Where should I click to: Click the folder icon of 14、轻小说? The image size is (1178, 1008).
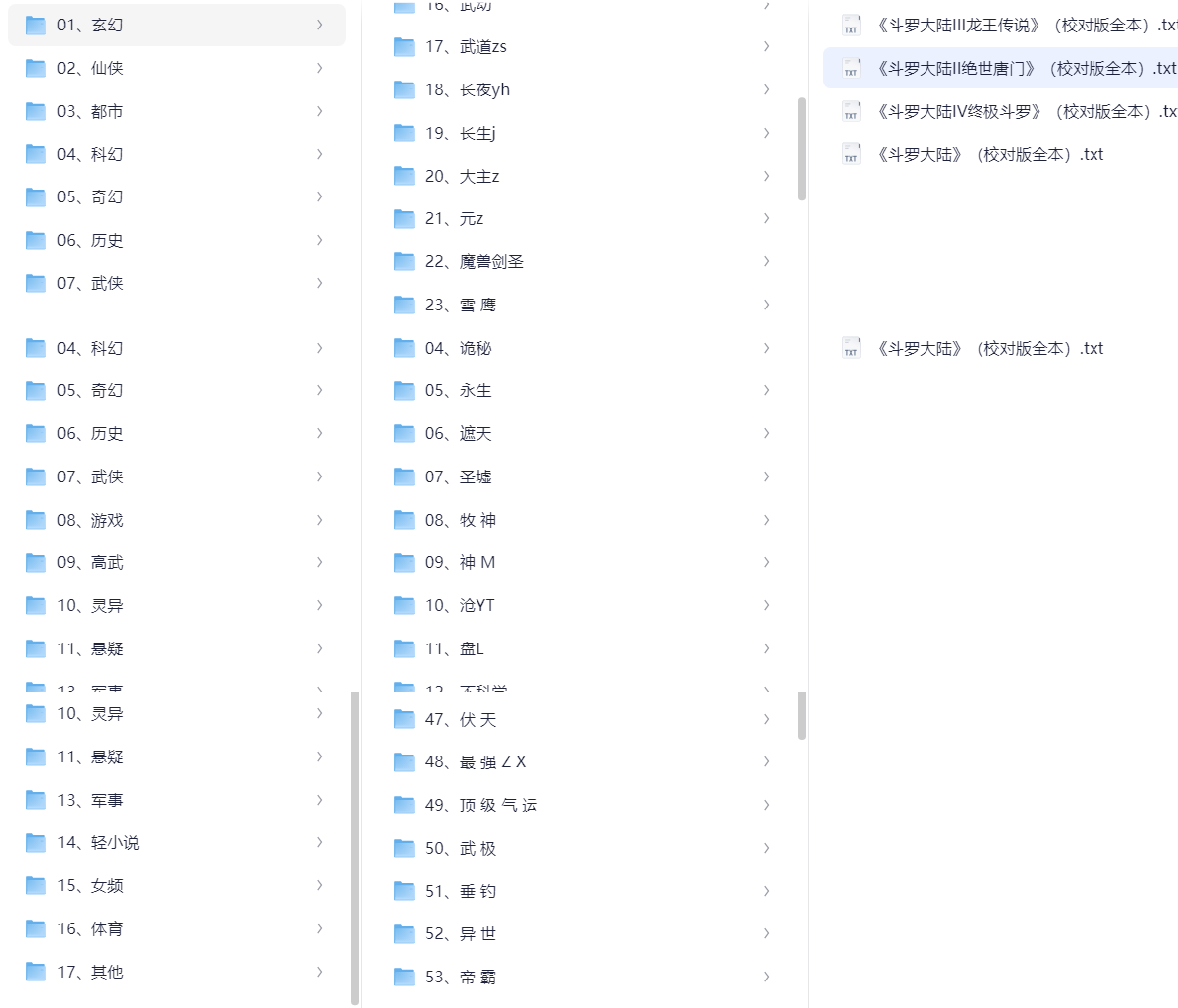point(35,843)
